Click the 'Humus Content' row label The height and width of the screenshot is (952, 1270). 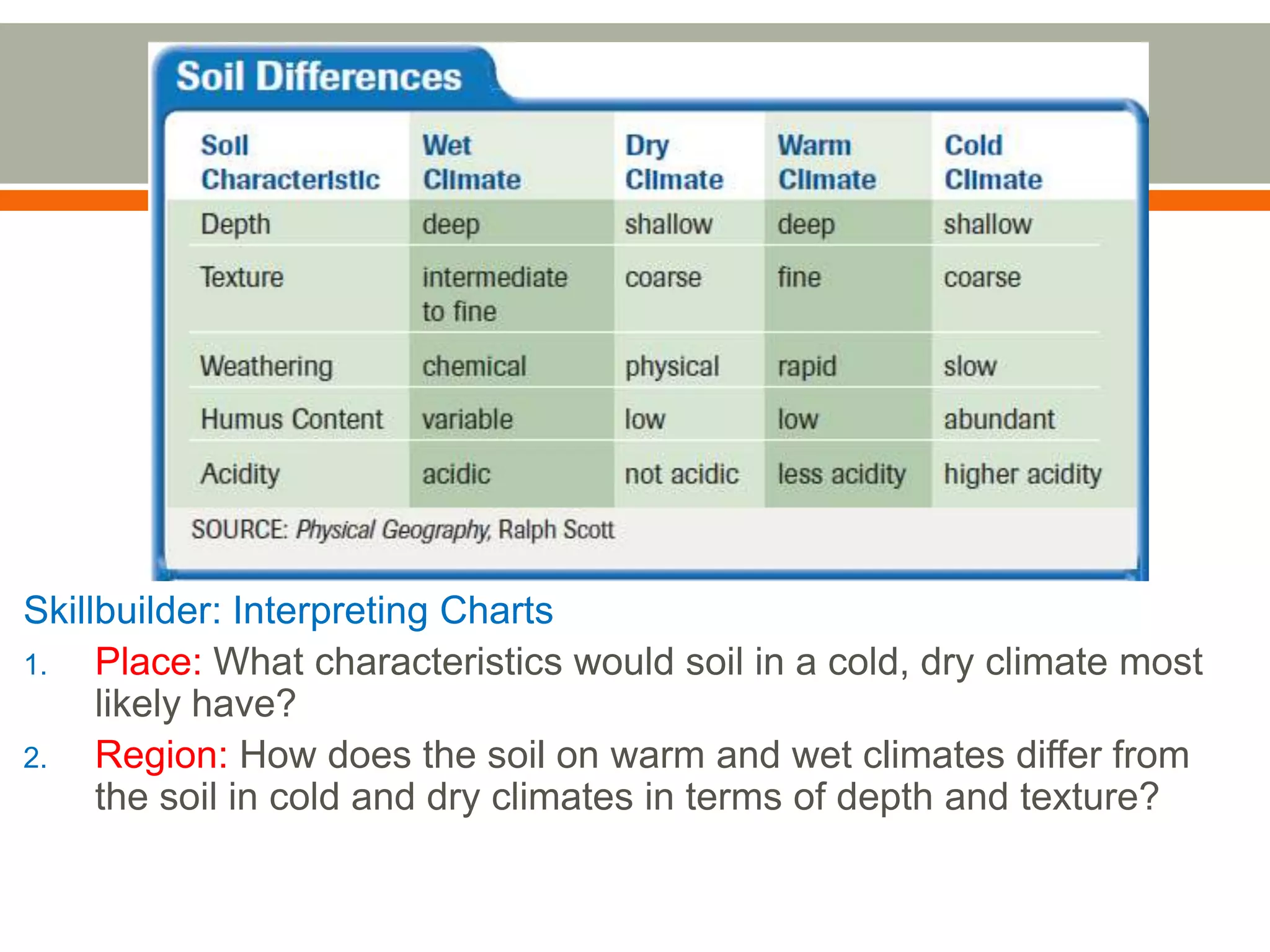(292, 419)
